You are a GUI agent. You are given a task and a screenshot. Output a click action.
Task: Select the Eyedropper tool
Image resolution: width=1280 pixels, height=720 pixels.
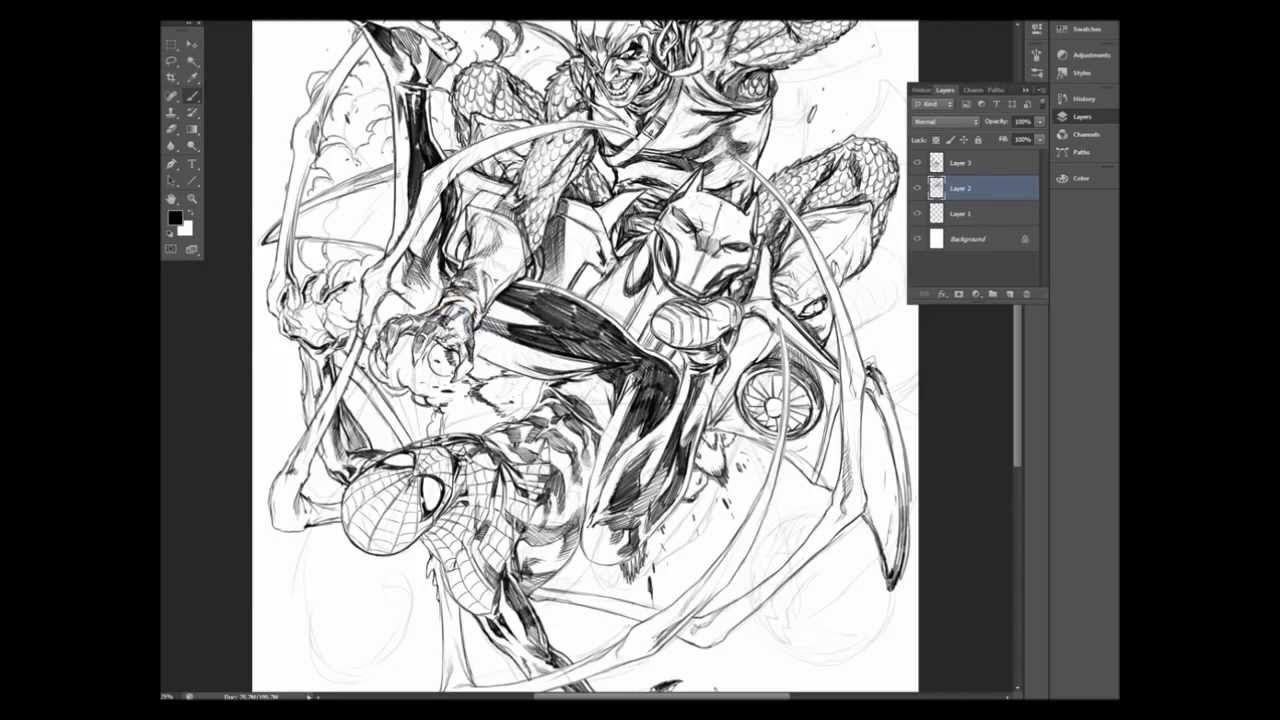point(191,78)
